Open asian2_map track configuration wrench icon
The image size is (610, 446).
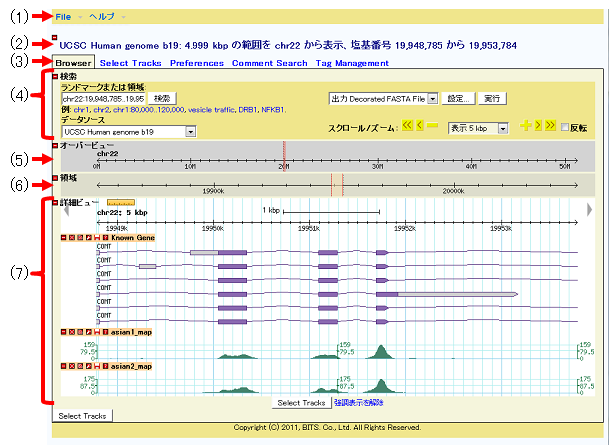[89, 366]
